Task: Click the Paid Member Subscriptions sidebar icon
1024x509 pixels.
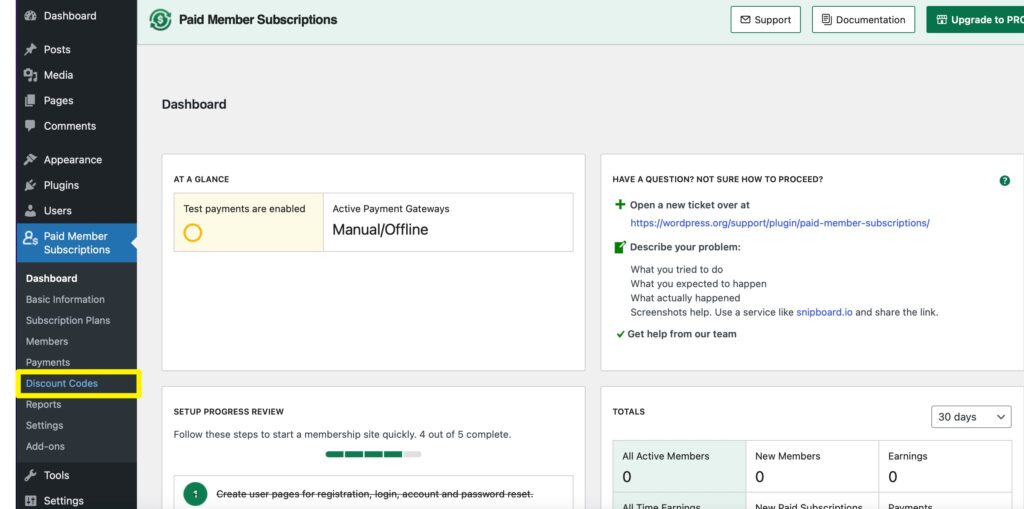Action: [31, 238]
